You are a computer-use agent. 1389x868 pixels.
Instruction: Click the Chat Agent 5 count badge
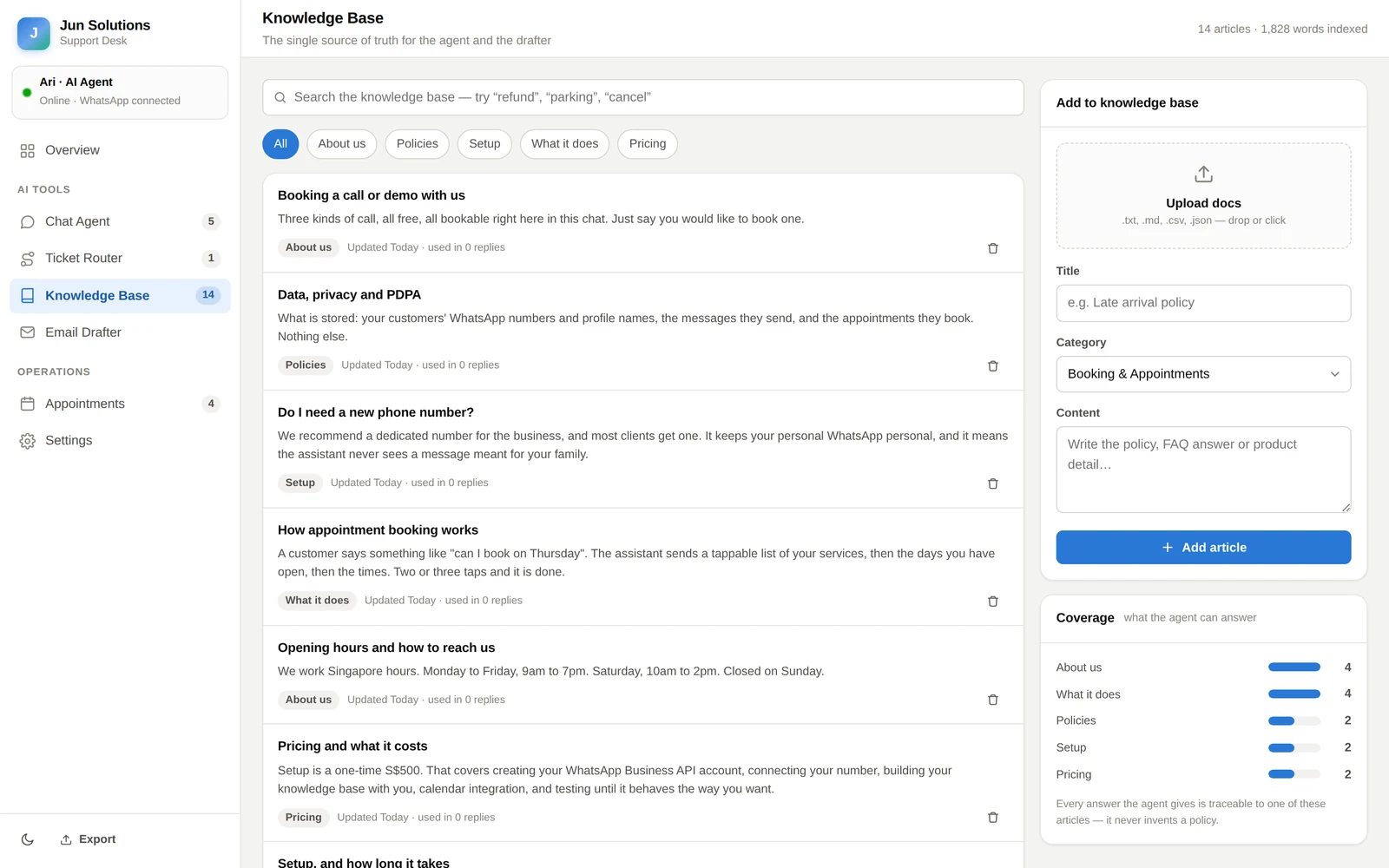[x=211, y=222]
